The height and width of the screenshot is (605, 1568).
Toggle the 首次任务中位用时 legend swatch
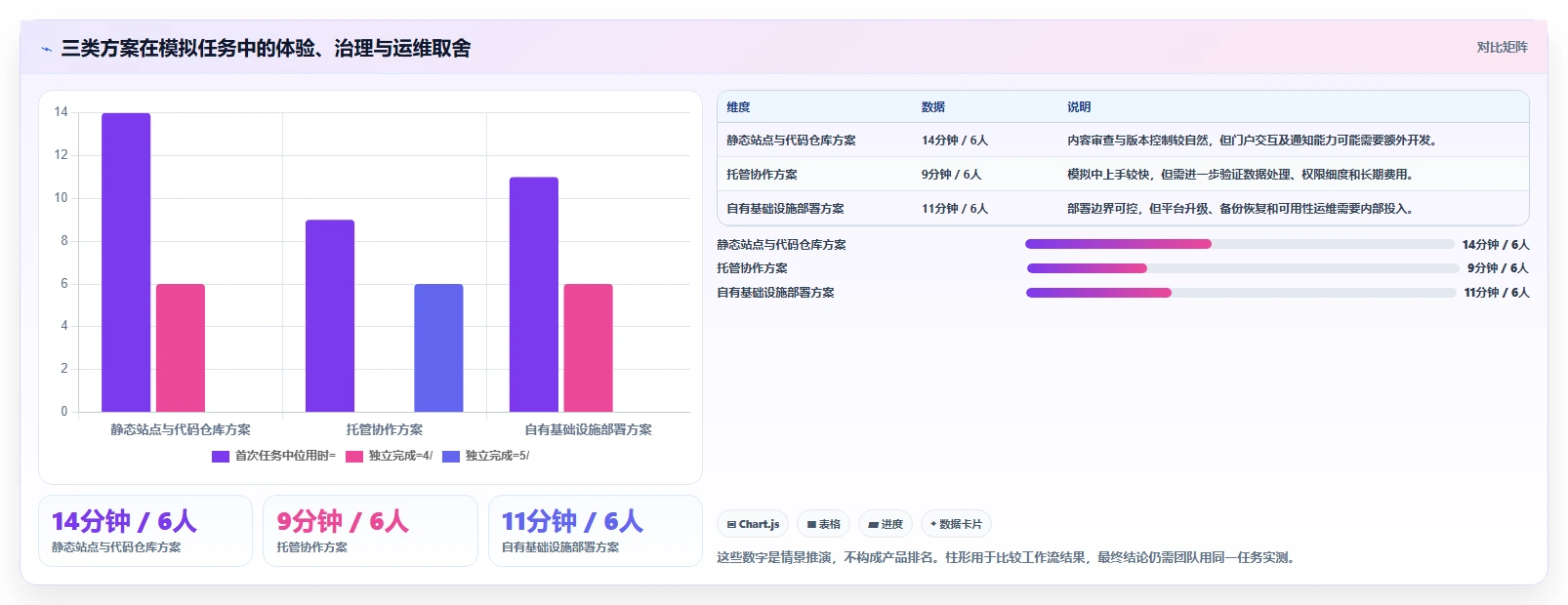(x=221, y=456)
